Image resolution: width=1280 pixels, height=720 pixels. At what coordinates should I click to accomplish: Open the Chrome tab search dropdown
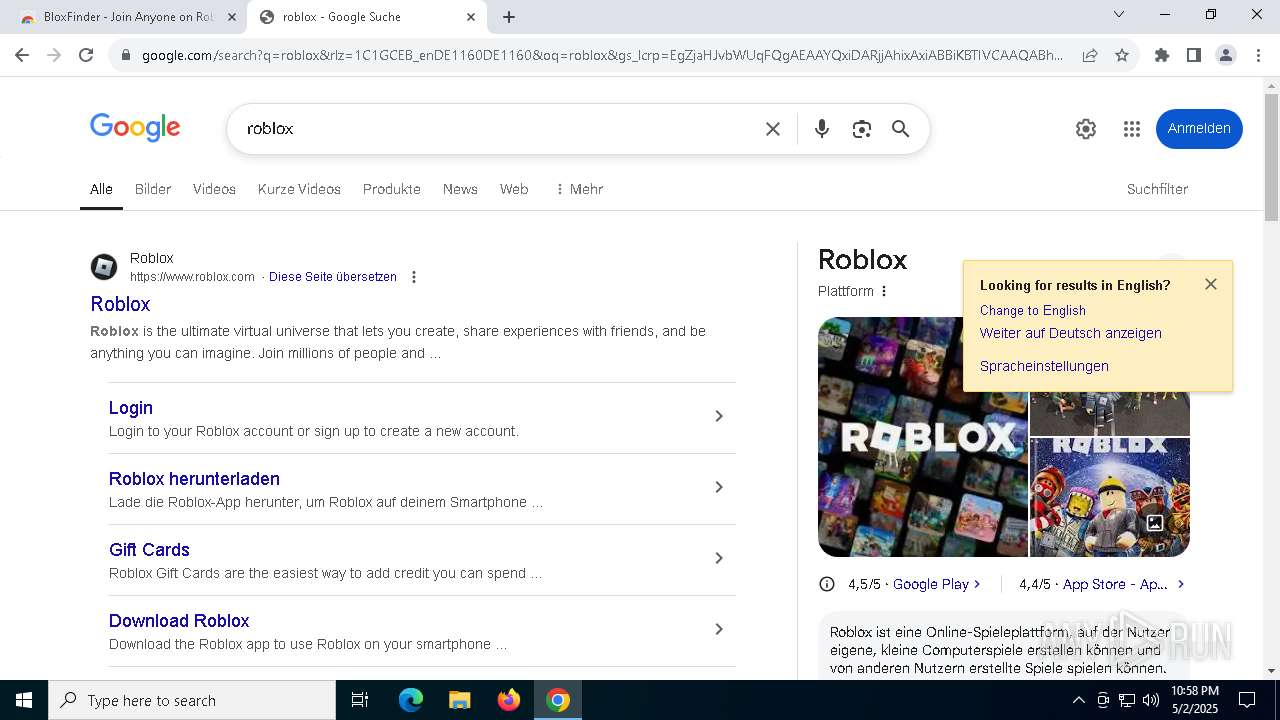click(x=1119, y=15)
